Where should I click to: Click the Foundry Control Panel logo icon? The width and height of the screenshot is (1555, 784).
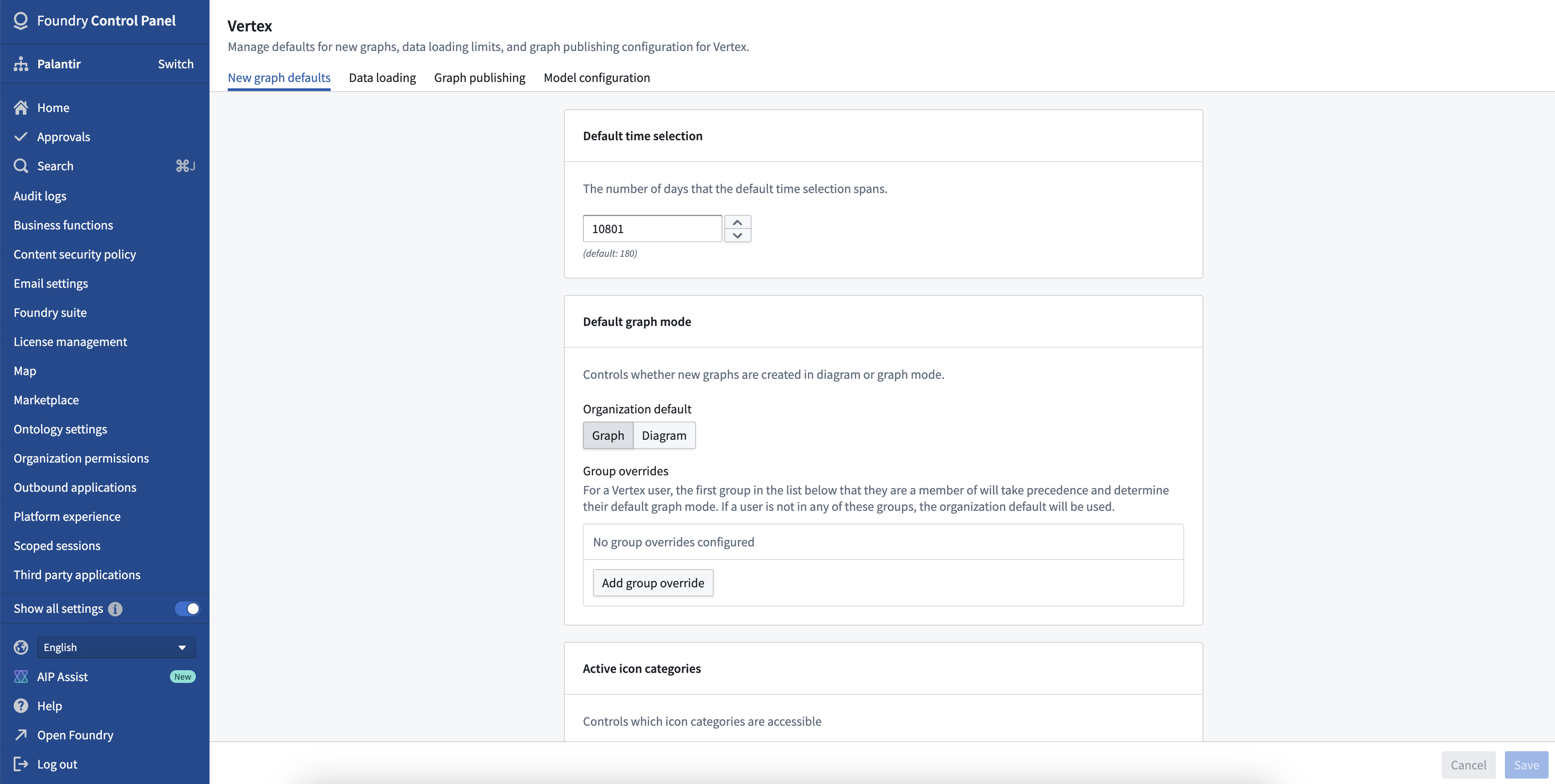click(x=20, y=20)
